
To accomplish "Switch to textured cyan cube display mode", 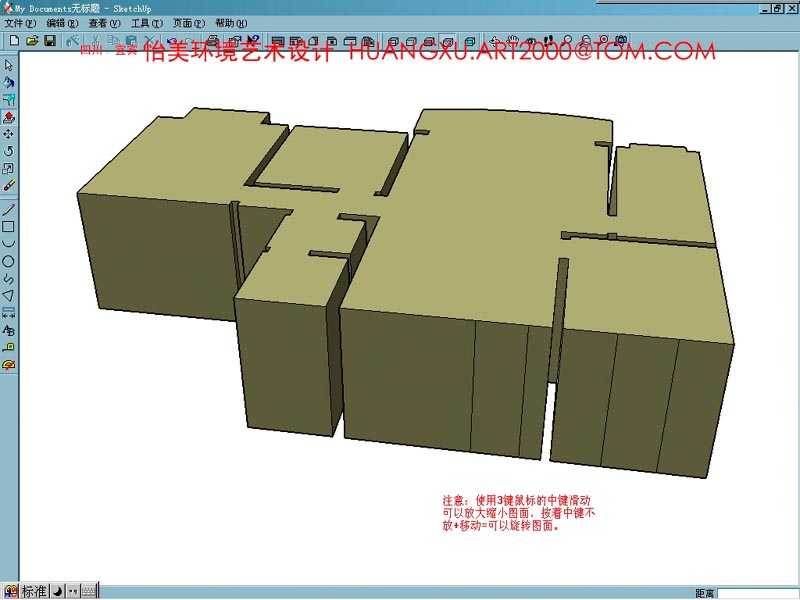I will [470, 41].
